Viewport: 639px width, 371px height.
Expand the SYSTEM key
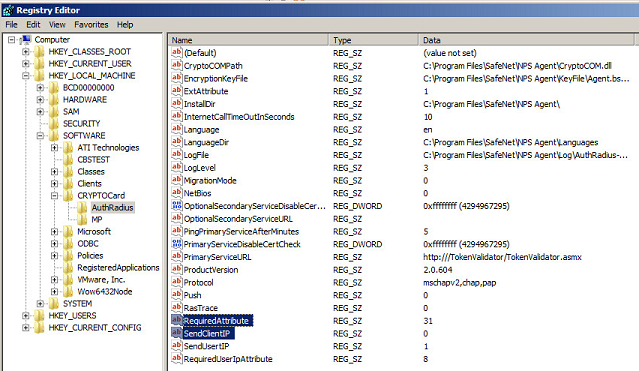40,304
